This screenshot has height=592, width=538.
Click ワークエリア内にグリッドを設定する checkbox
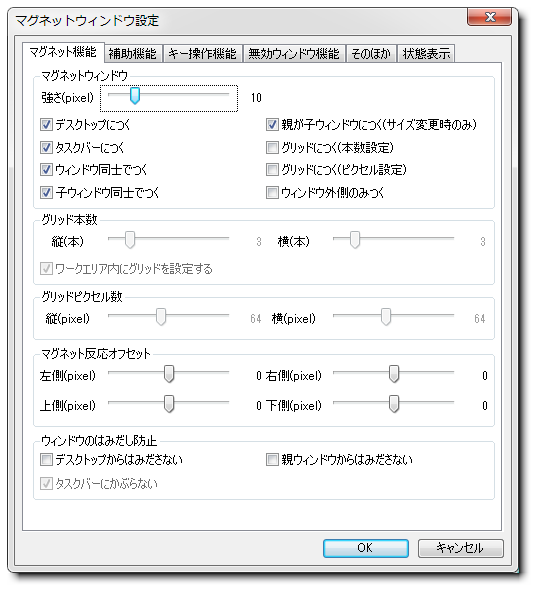click(46, 269)
